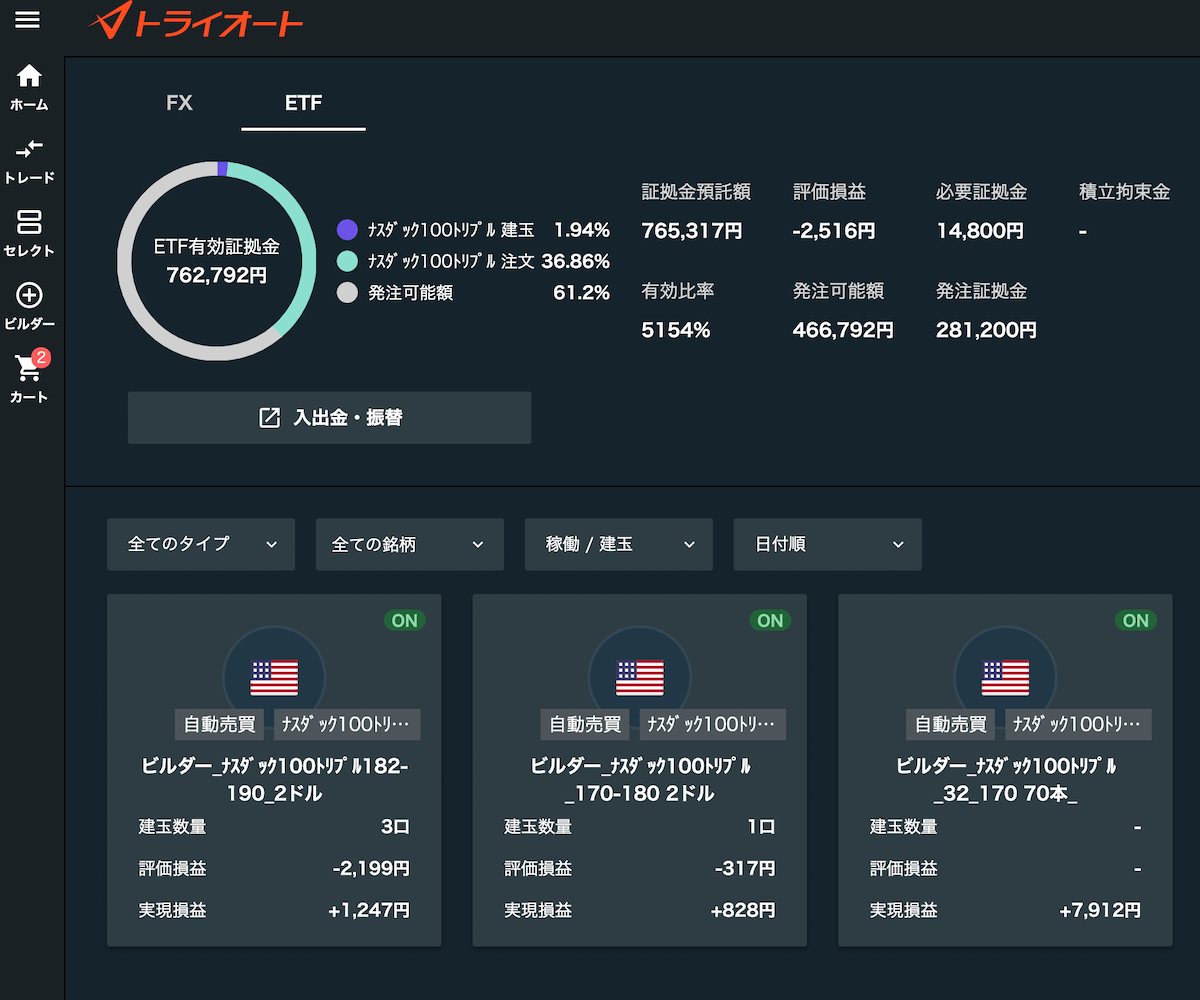Click purple swatch for ナスダック100トリプル 建玉

tap(347, 230)
